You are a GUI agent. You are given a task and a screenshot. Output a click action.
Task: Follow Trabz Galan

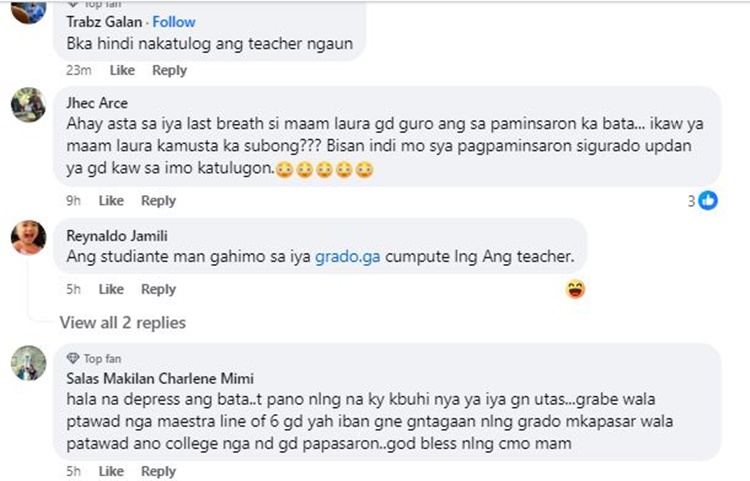(x=174, y=21)
